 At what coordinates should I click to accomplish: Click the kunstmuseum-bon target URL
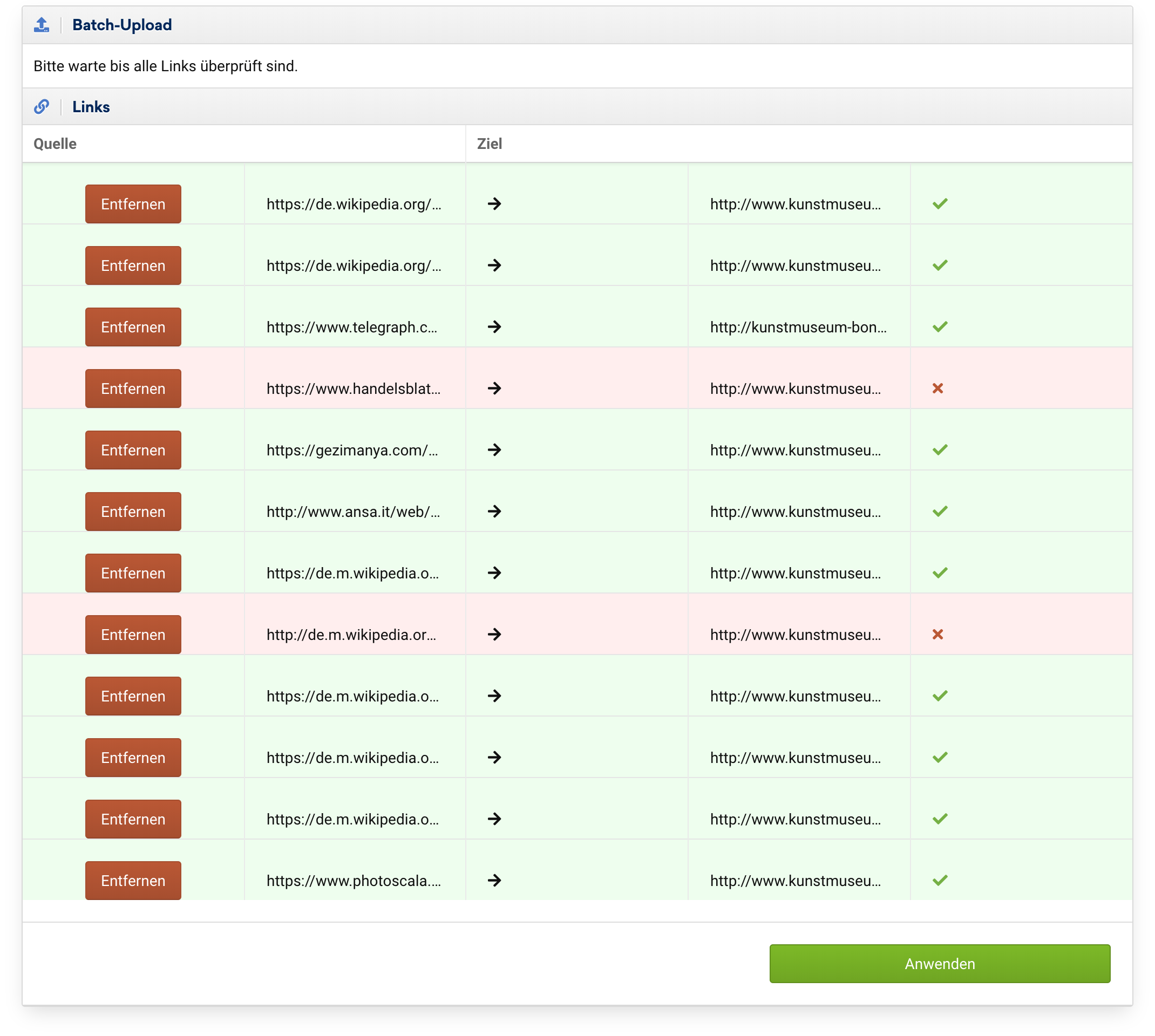[798, 328]
